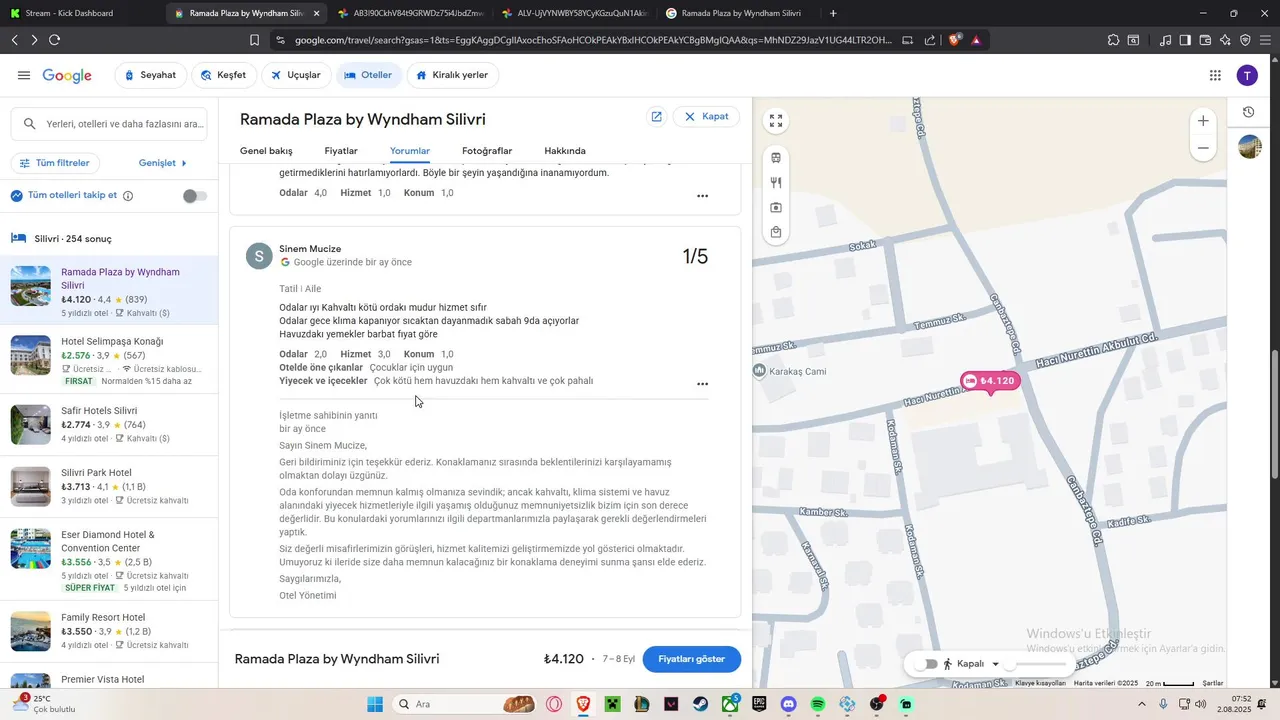This screenshot has height=720, width=1280.
Task: Select the Uçuşlar navigation chip
Action: pos(296,76)
